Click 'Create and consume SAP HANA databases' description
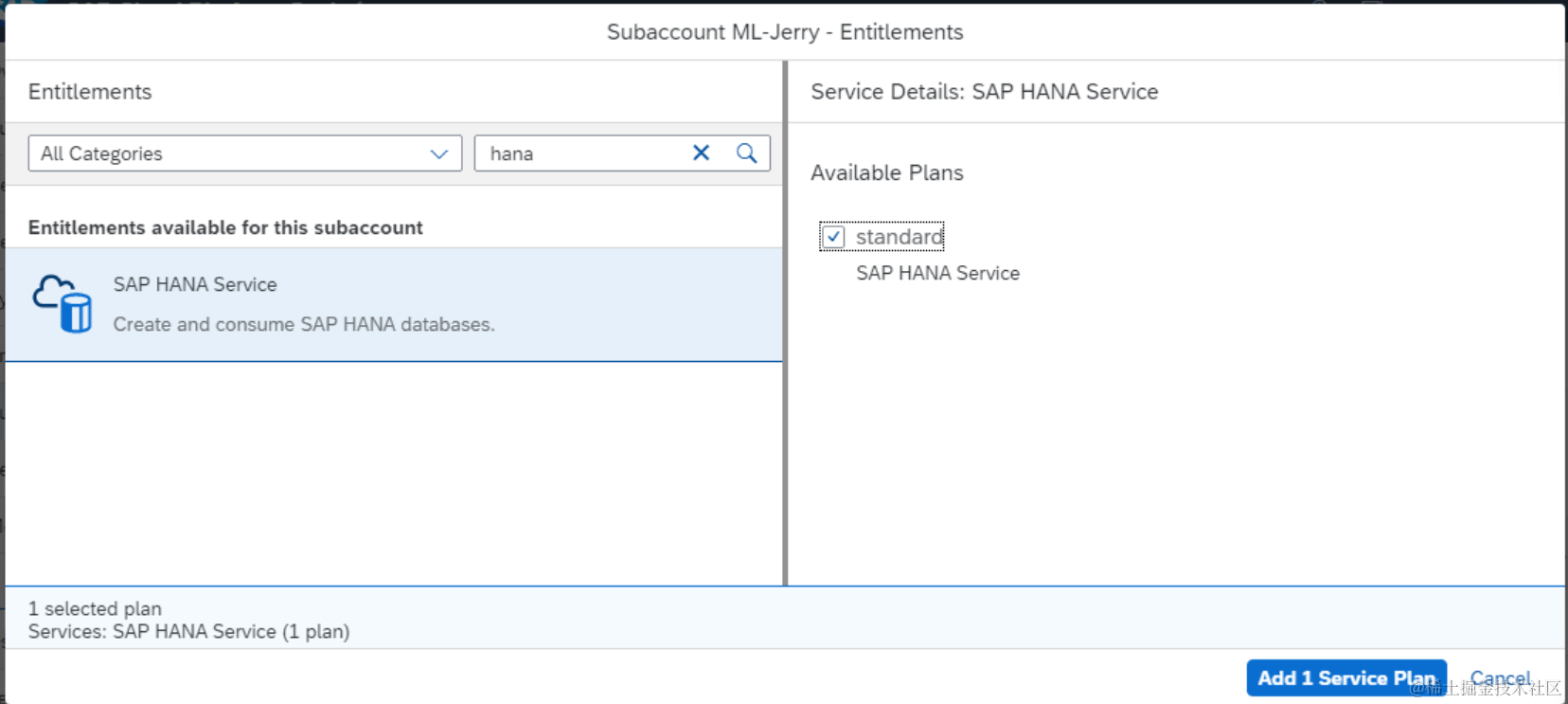The width and height of the screenshot is (1568, 704). (x=303, y=324)
